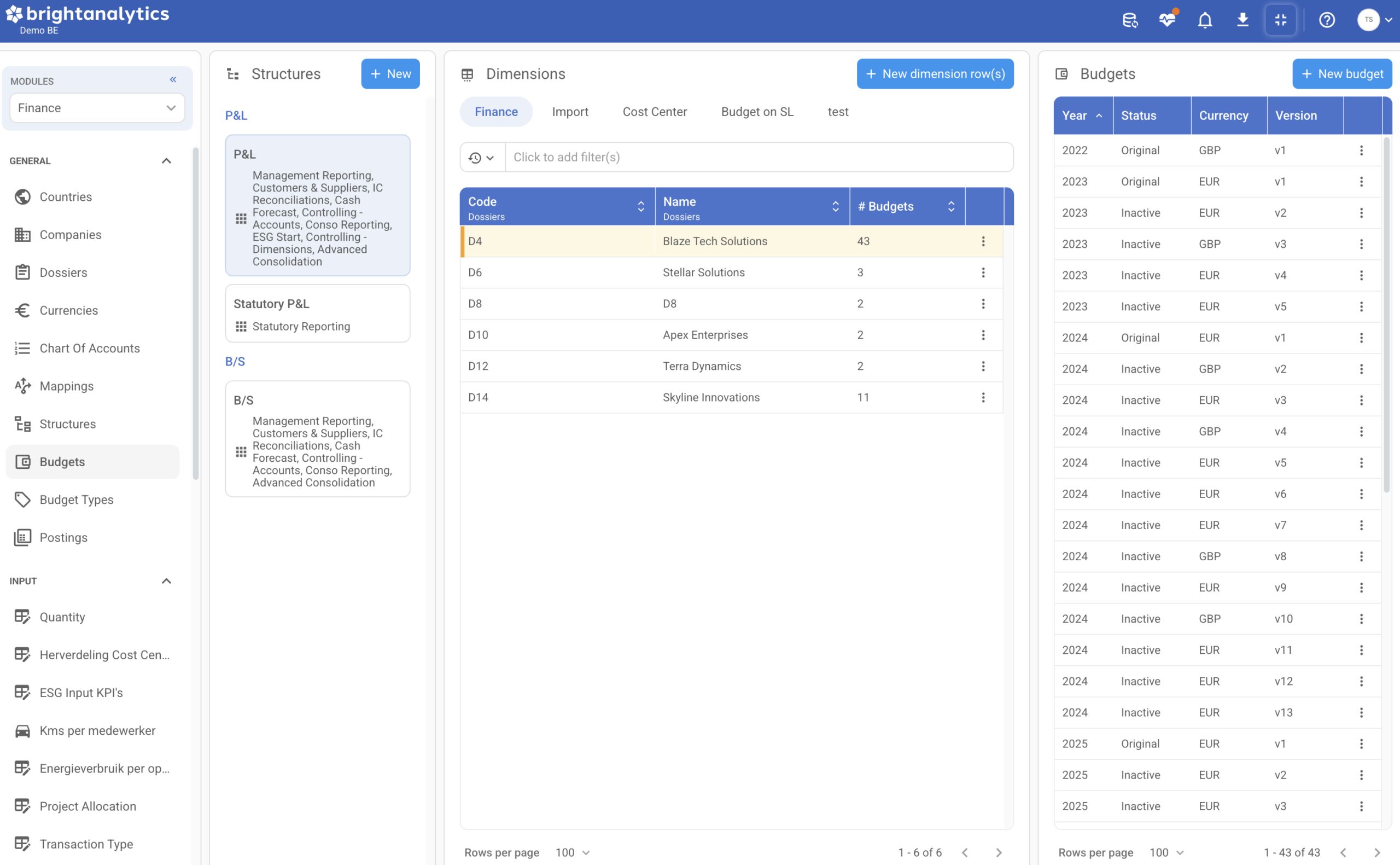Open Postings in the sidebar
The height and width of the screenshot is (865, 1400).
pyautogui.click(x=92, y=537)
